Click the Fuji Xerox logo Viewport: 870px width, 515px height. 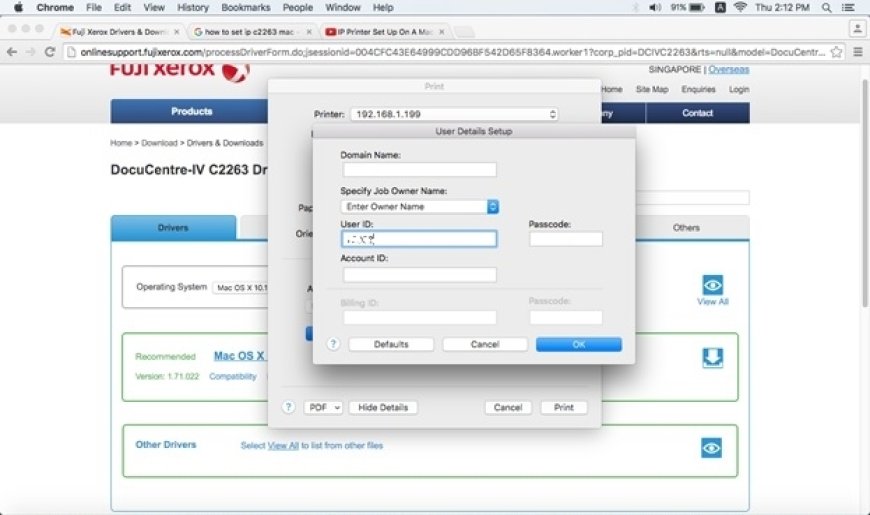click(179, 70)
